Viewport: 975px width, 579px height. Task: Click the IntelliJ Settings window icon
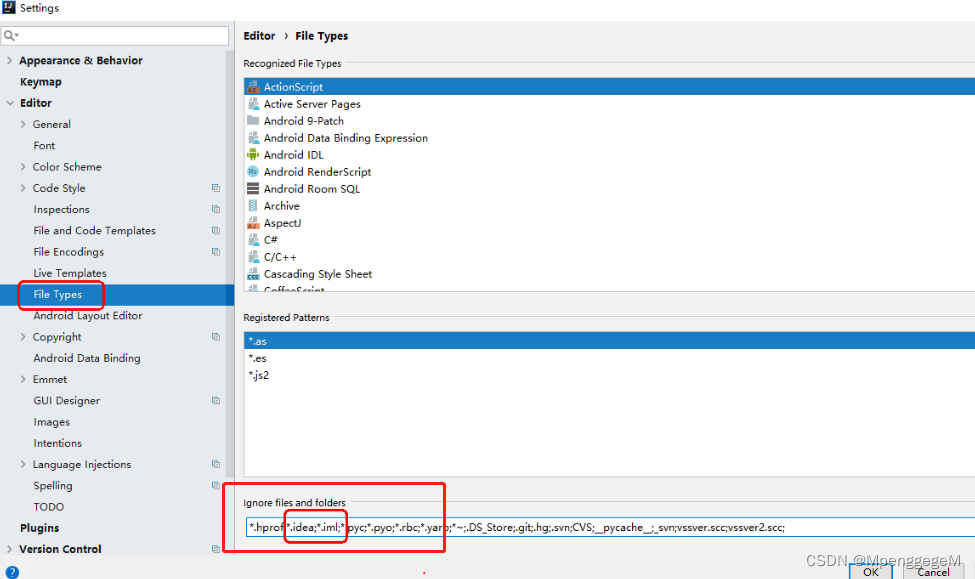point(9,7)
